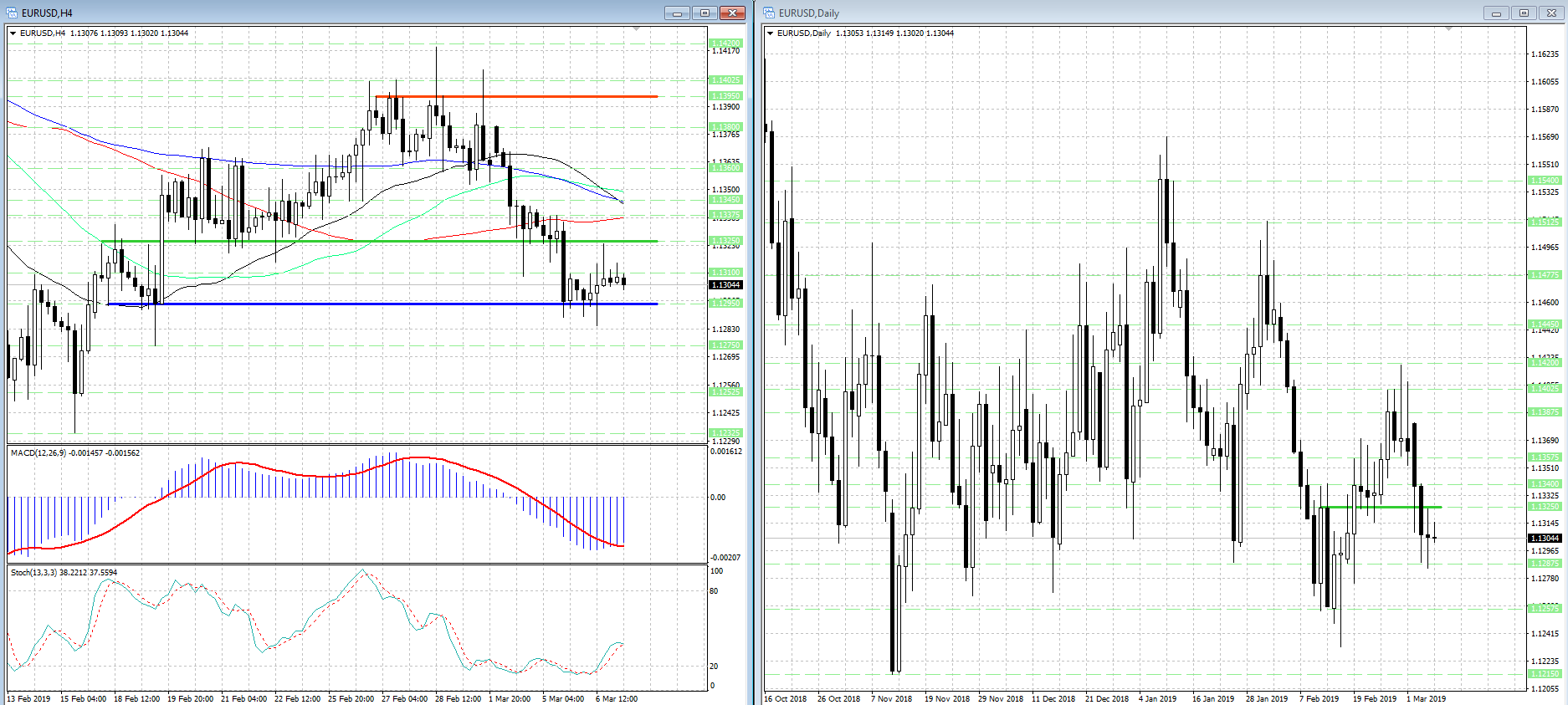Click the chart shift triangle on Daily chart

click(x=1448, y=29)
